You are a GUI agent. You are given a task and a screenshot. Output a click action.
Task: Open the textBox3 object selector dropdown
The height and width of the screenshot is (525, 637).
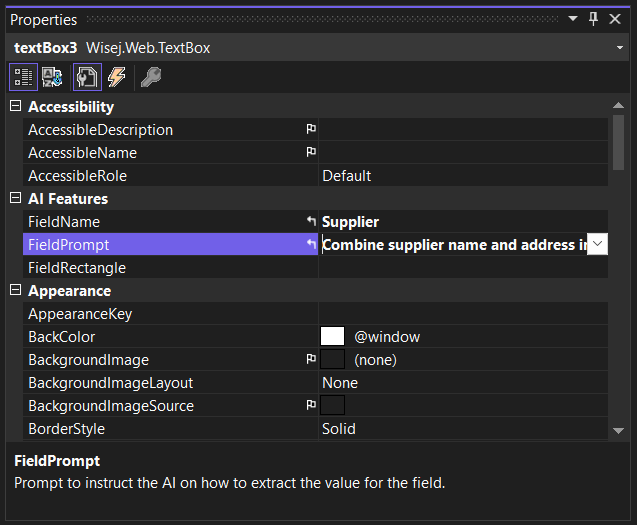tap(620, 48)
